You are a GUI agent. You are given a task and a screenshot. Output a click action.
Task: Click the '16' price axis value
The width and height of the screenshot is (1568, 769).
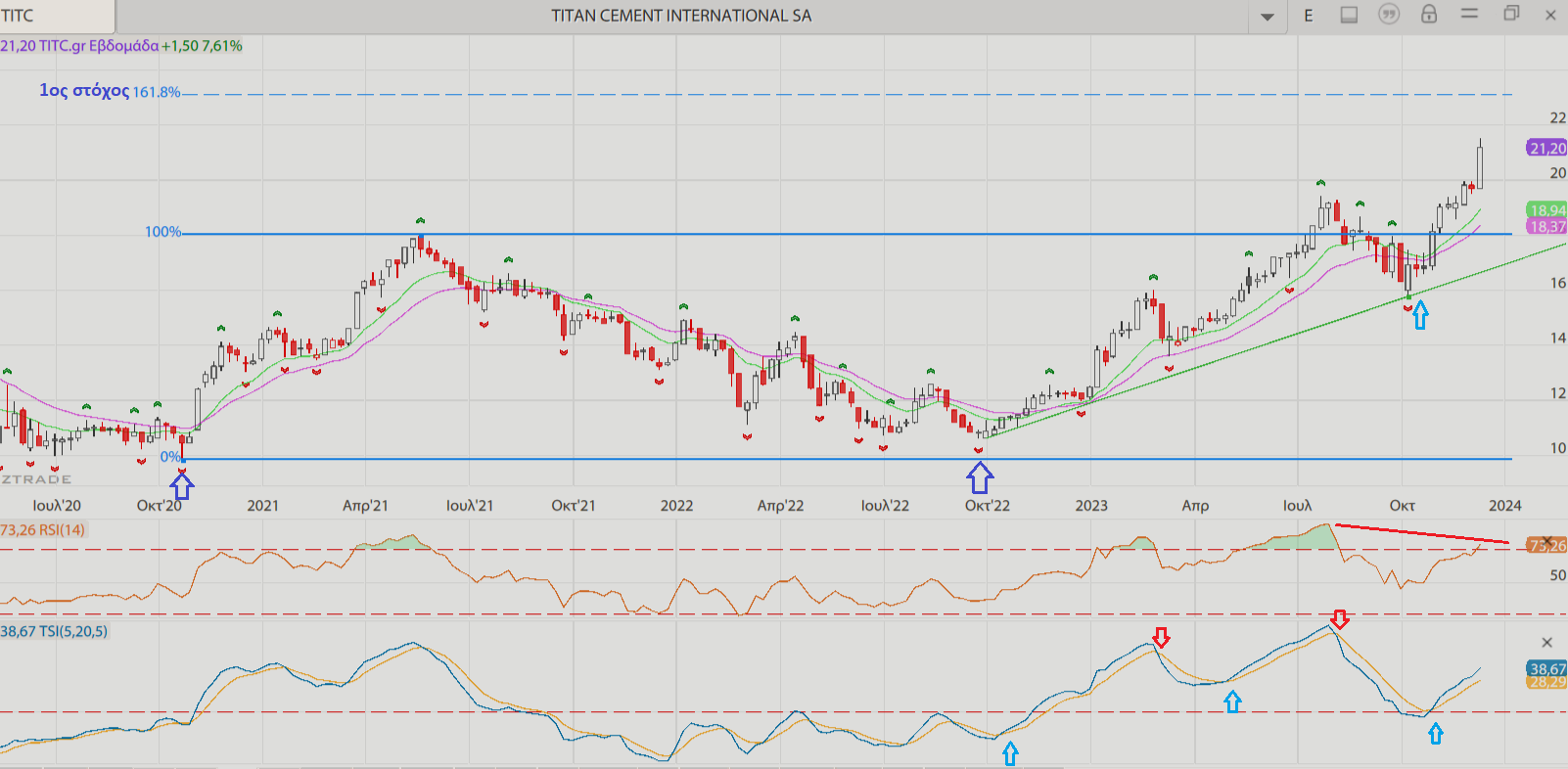pyautogui.click(x=1558, y=283)
